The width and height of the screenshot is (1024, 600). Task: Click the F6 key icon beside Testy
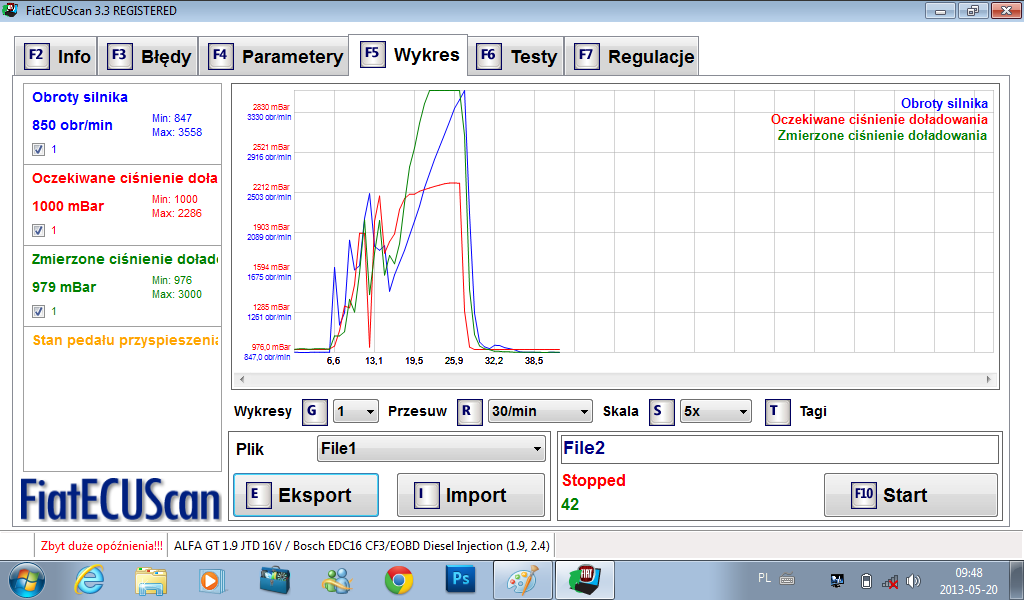pos(488,55)
